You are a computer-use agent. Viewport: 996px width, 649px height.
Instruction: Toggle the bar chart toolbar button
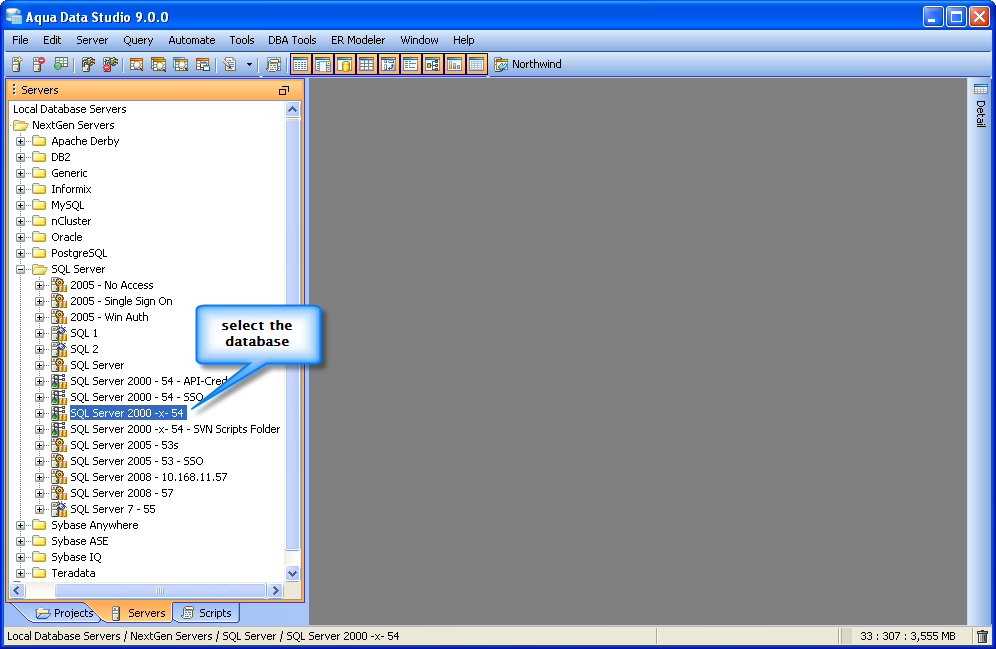[454, 64]
